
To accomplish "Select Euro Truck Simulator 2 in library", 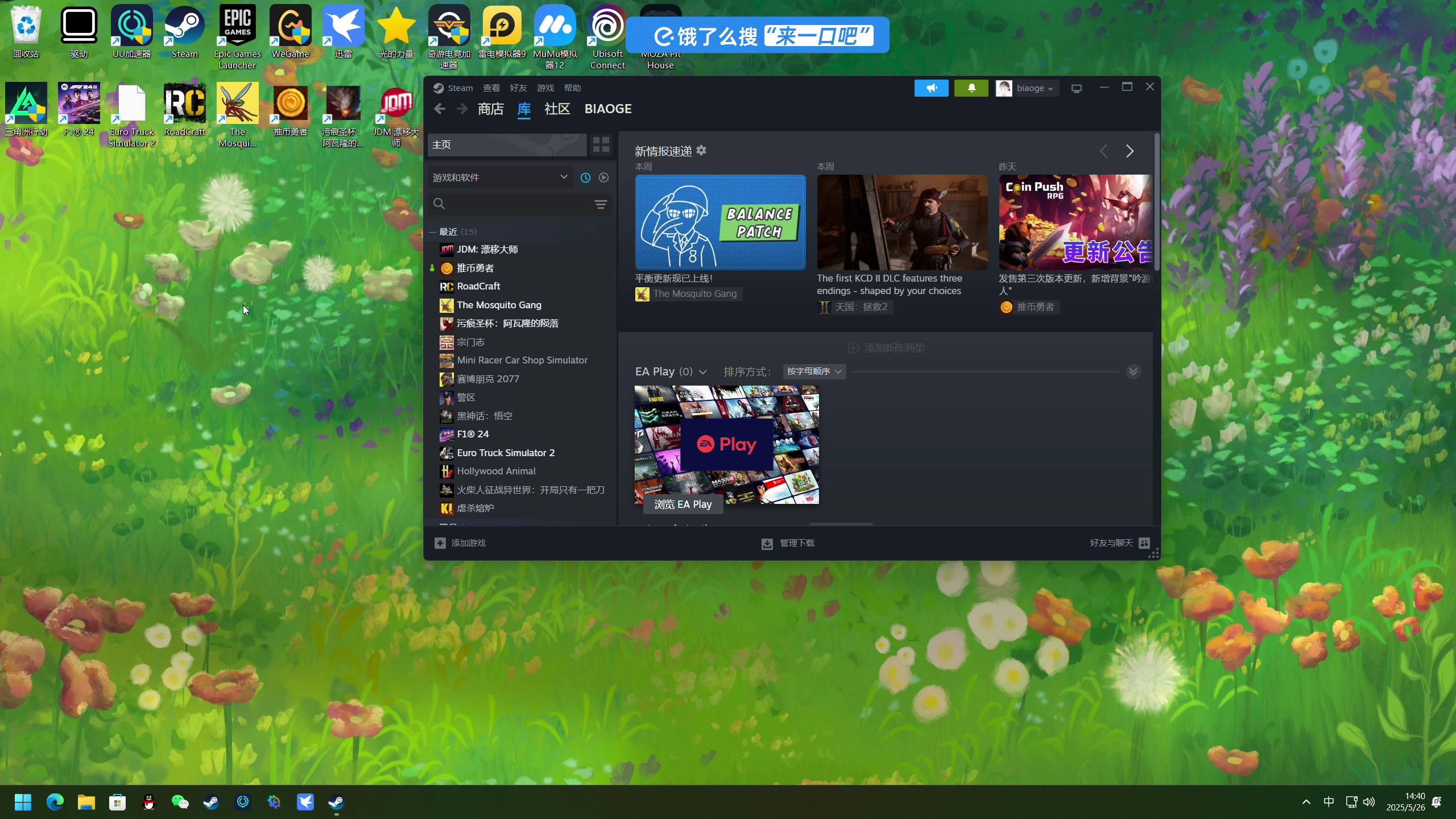I will click(506, 453).
